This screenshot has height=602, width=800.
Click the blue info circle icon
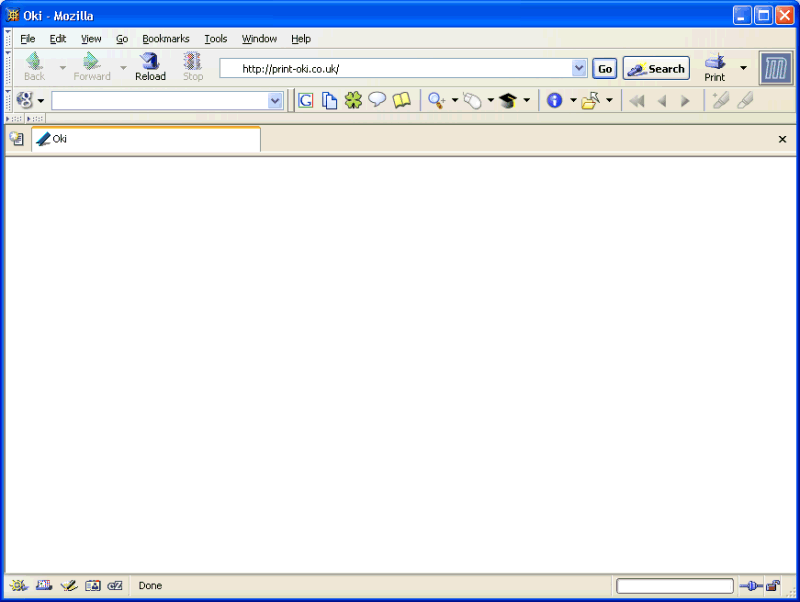(555, 101)
